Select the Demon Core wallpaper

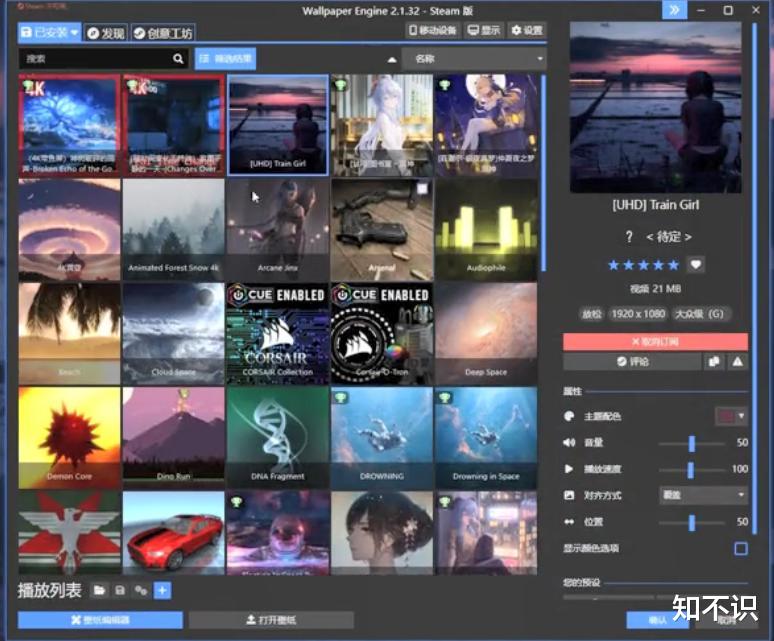coord(69,438)
